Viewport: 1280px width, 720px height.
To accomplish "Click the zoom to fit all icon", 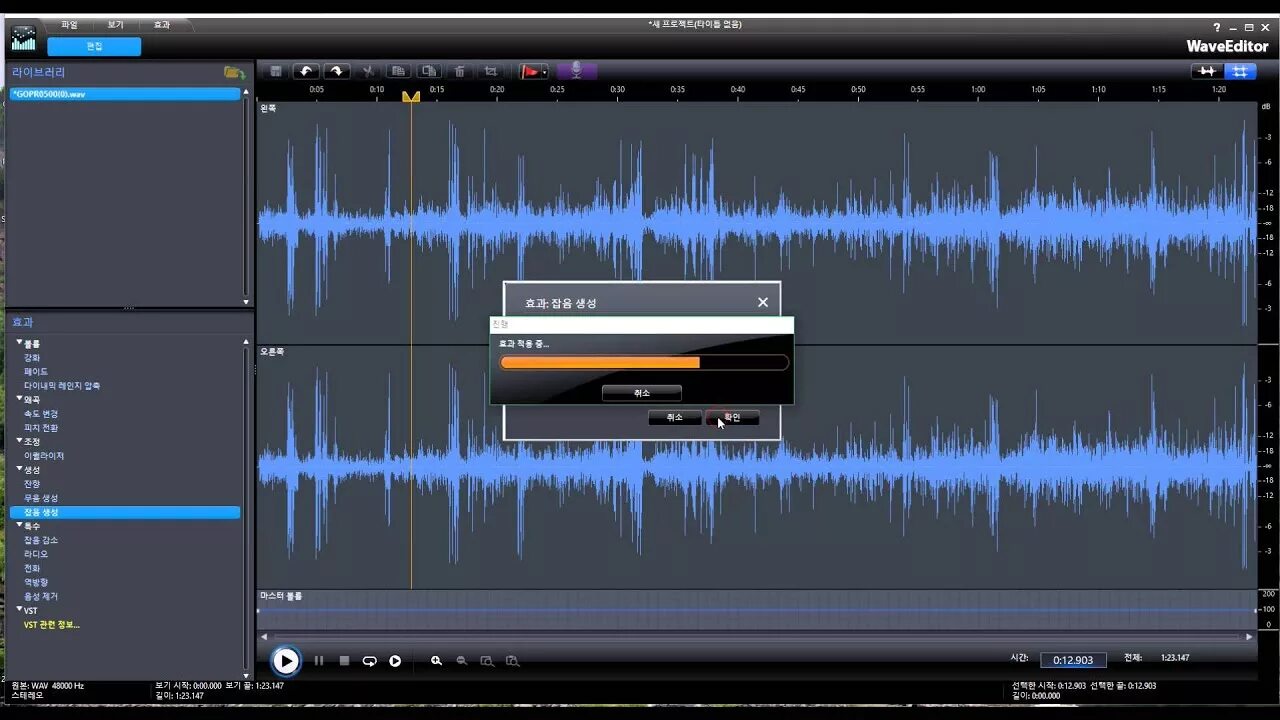I will [512, 661].
